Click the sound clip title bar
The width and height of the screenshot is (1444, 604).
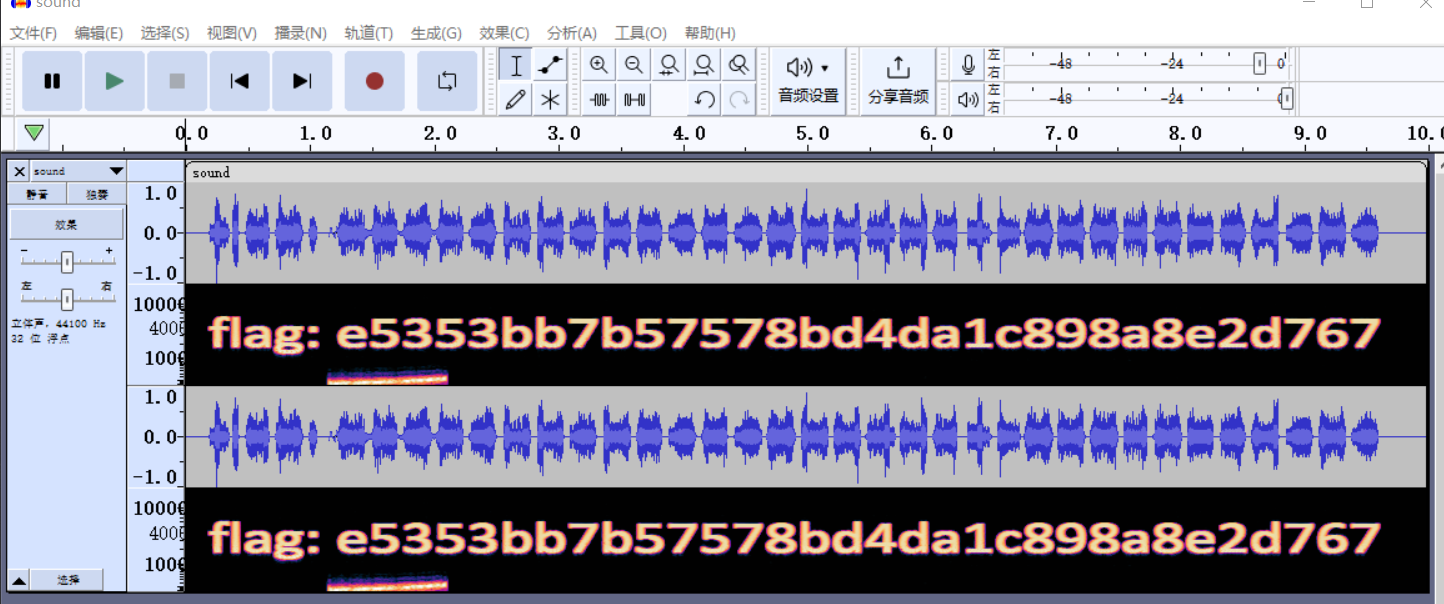(806, 172)
